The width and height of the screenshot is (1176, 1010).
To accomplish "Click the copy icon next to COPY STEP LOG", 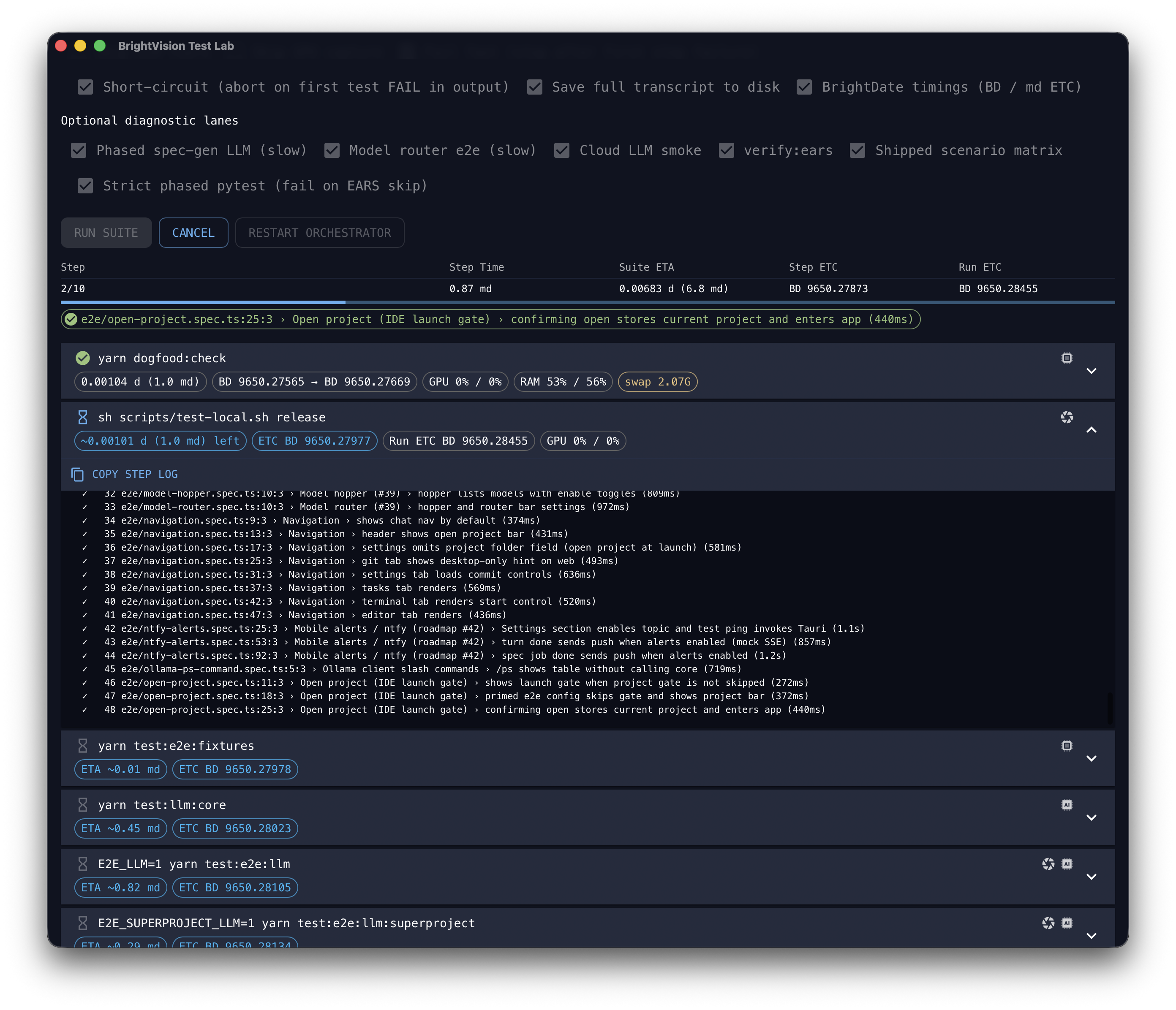I will click(77, 474).
